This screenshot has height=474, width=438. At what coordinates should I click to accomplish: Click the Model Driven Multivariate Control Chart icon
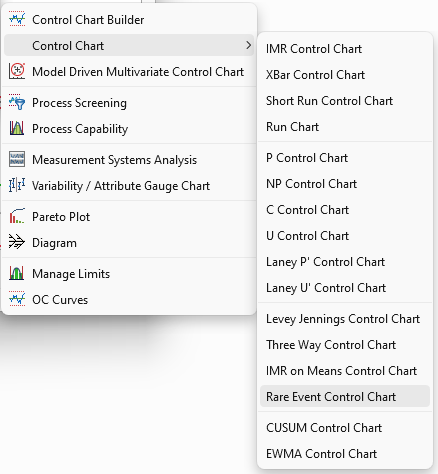[x=17, y=71]
